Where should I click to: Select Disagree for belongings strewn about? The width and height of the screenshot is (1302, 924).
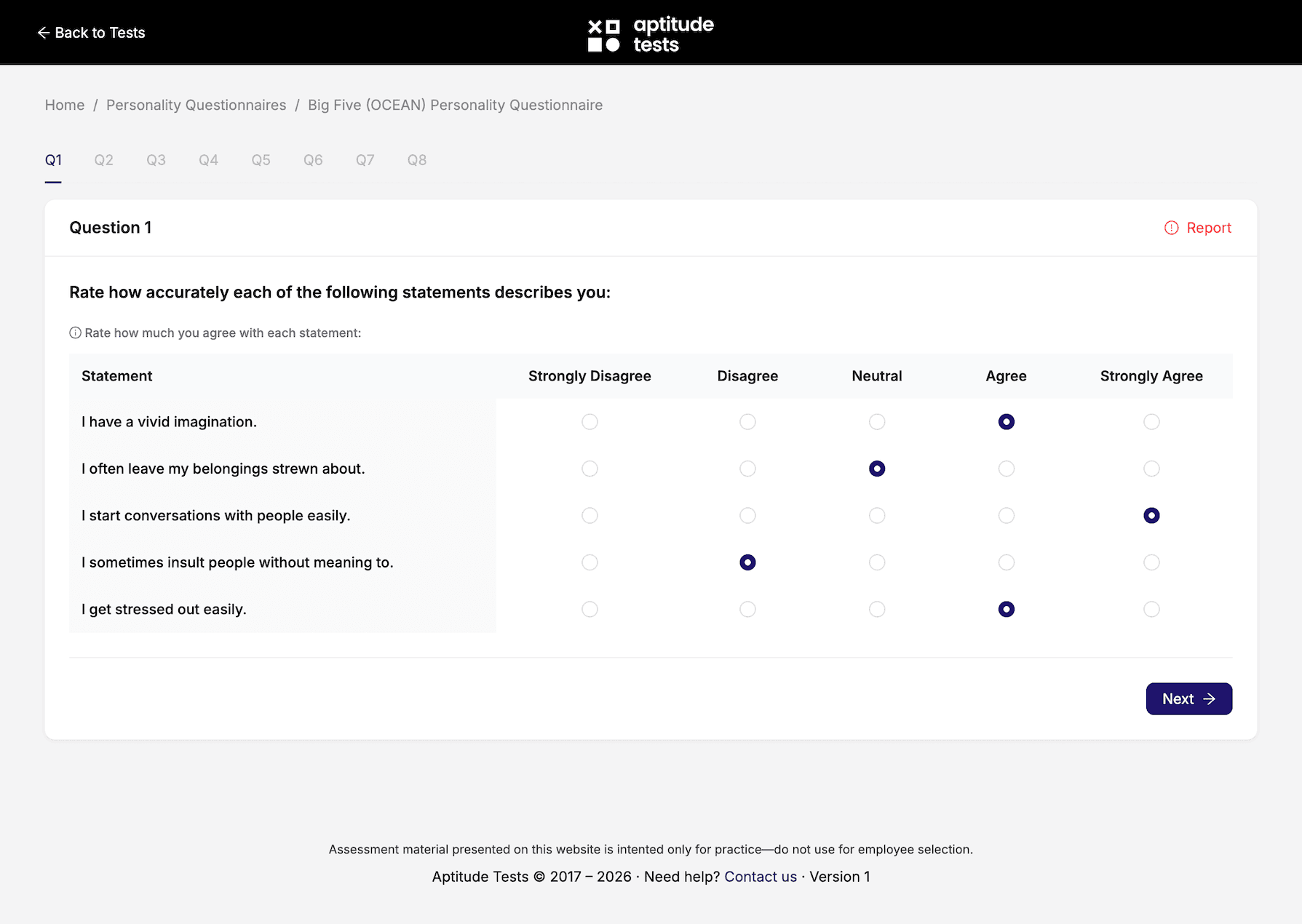747,469
